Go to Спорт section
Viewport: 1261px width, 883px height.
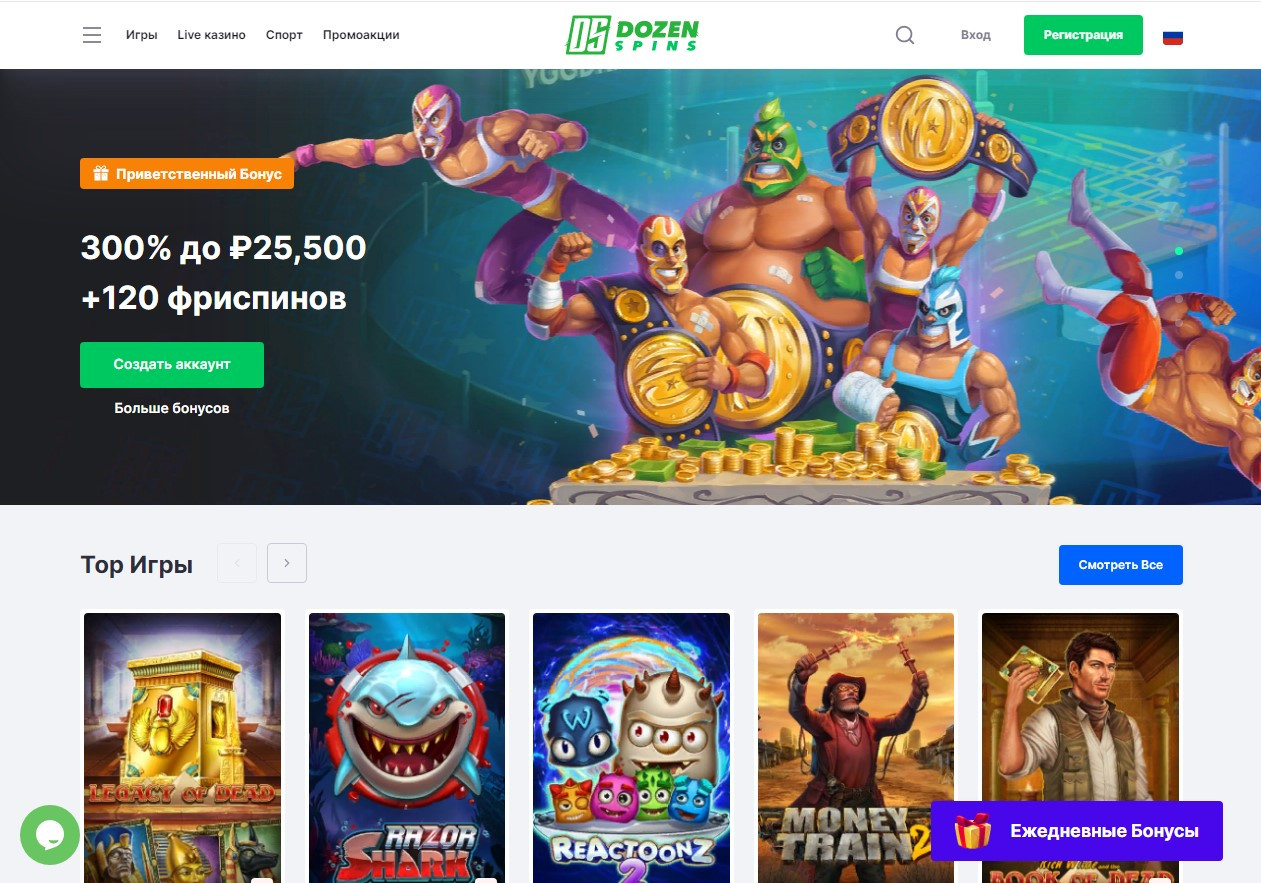click(284, 35)
